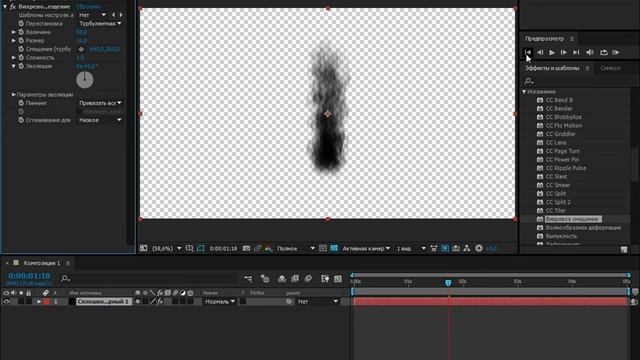640x360 pixels.
Task: Toggle the stopwatch for Перестановка
Action: [21, 24]
